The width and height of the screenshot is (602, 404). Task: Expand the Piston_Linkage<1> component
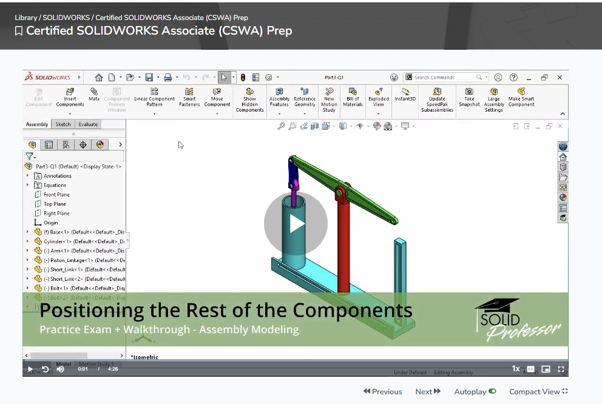point(27,260)
